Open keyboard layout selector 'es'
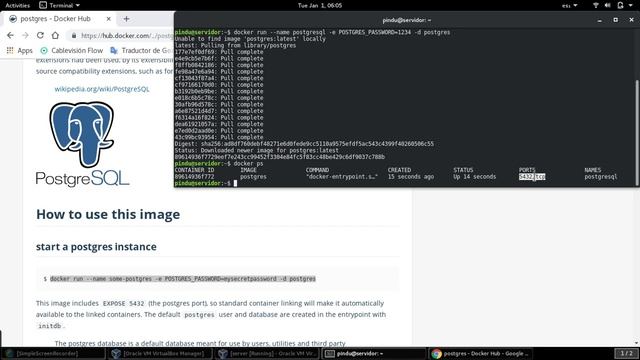Viewport: 640px width, 360px height. [570, 5]
